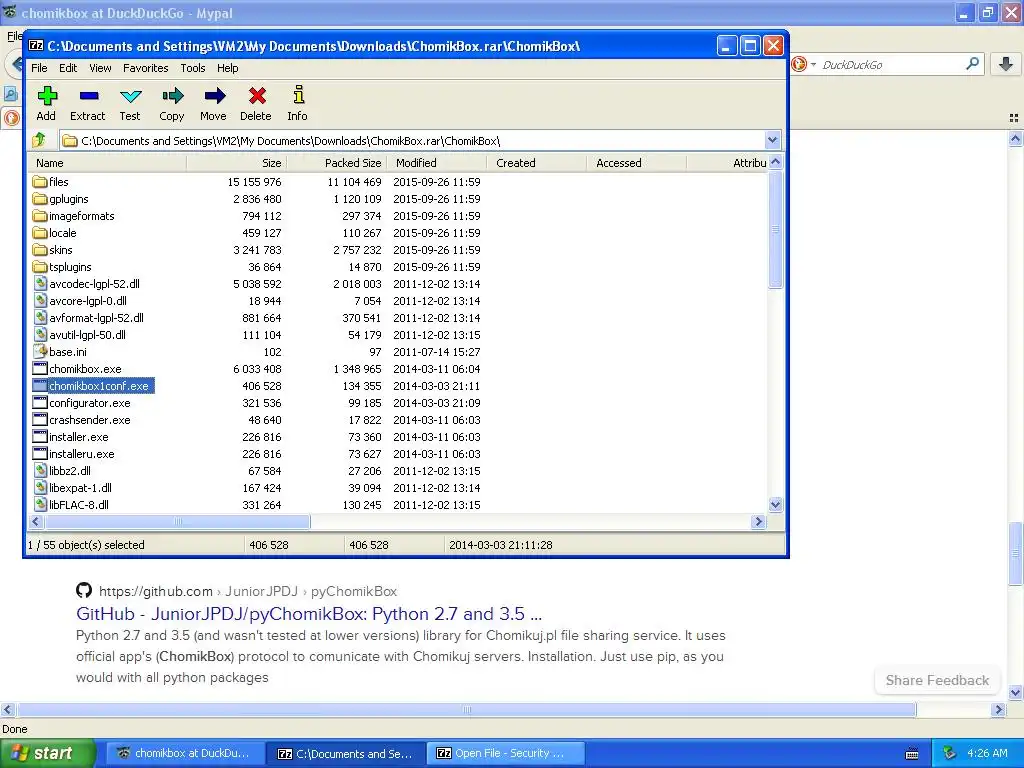Click configurator.exe file icon

(x=40, y=402)
